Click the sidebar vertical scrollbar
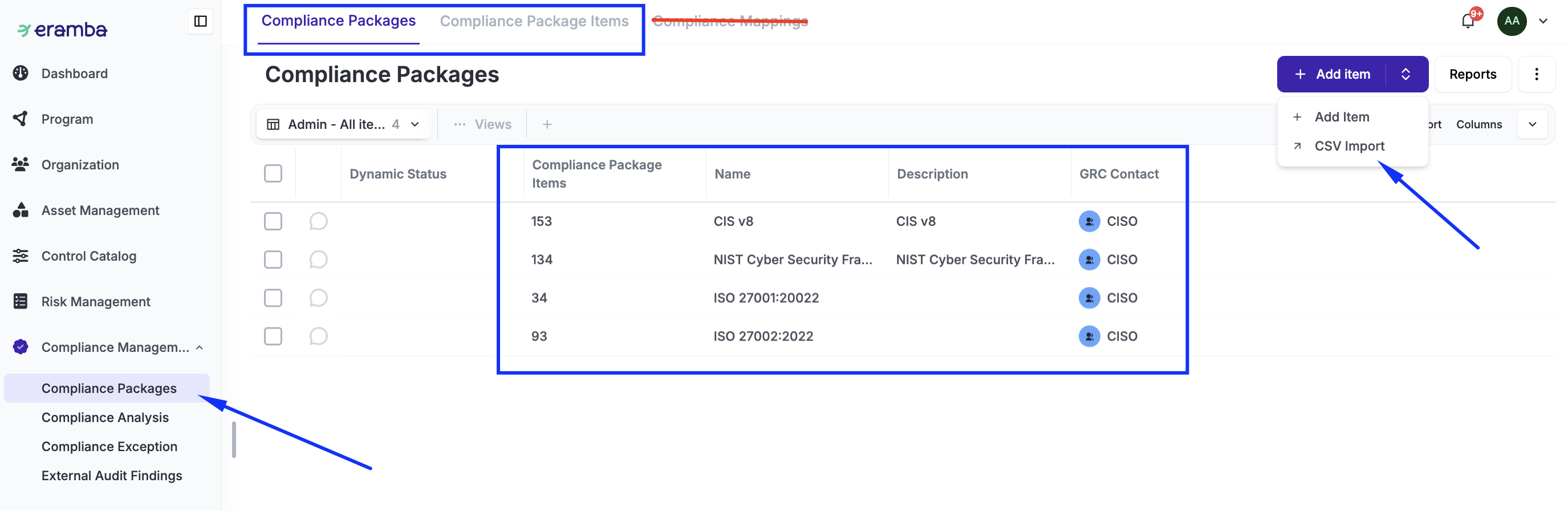Image resolution: width=1568 pixels, height=511 pixels. (234, 439)
